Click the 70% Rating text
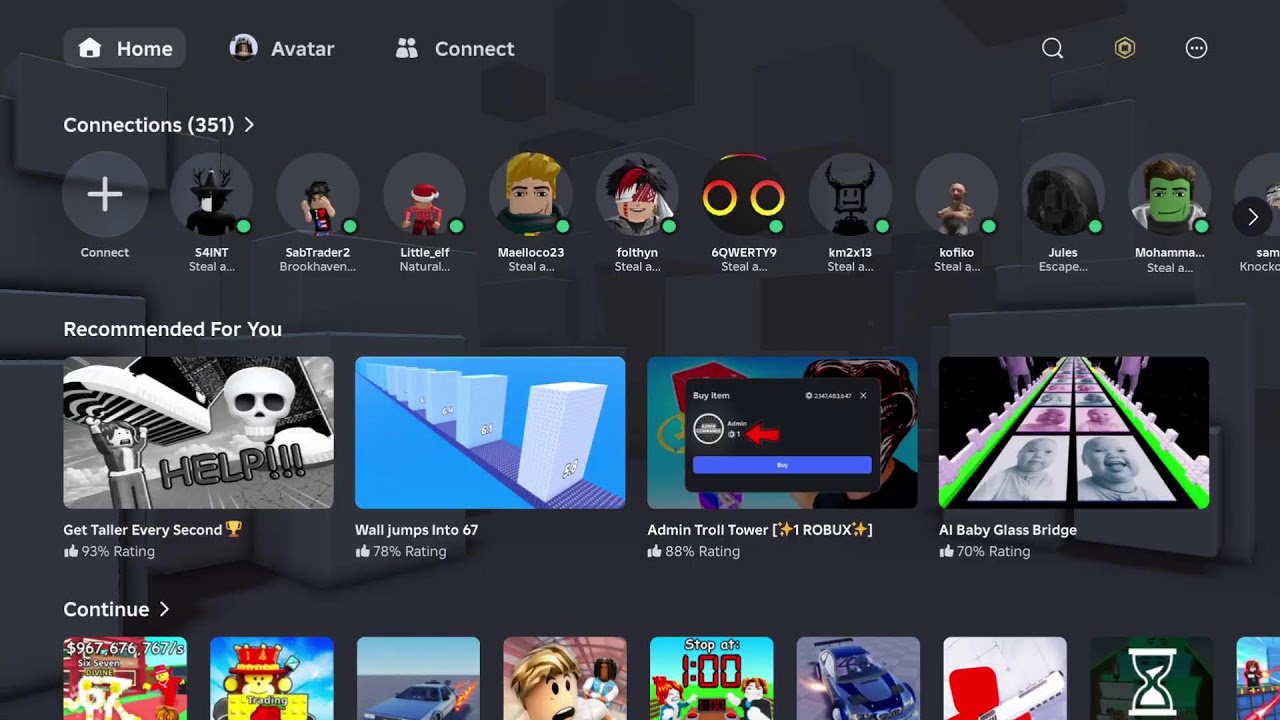Viewport: 1280px width, 720px height. (x=994, y=551)
